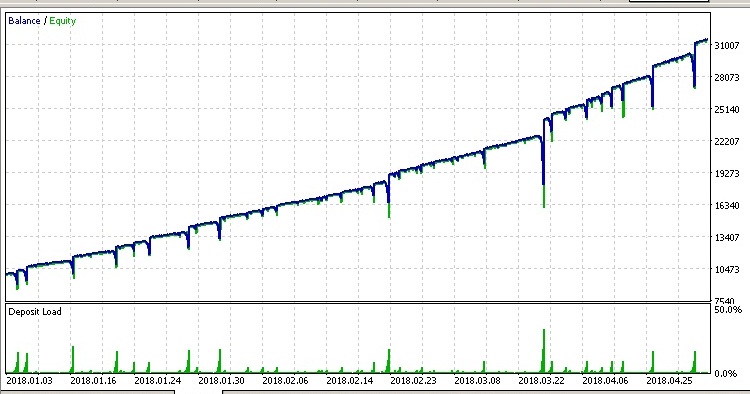Screen dimensions: 750x394
Task: Select the 19273 axis value
Action: (727, 174)
